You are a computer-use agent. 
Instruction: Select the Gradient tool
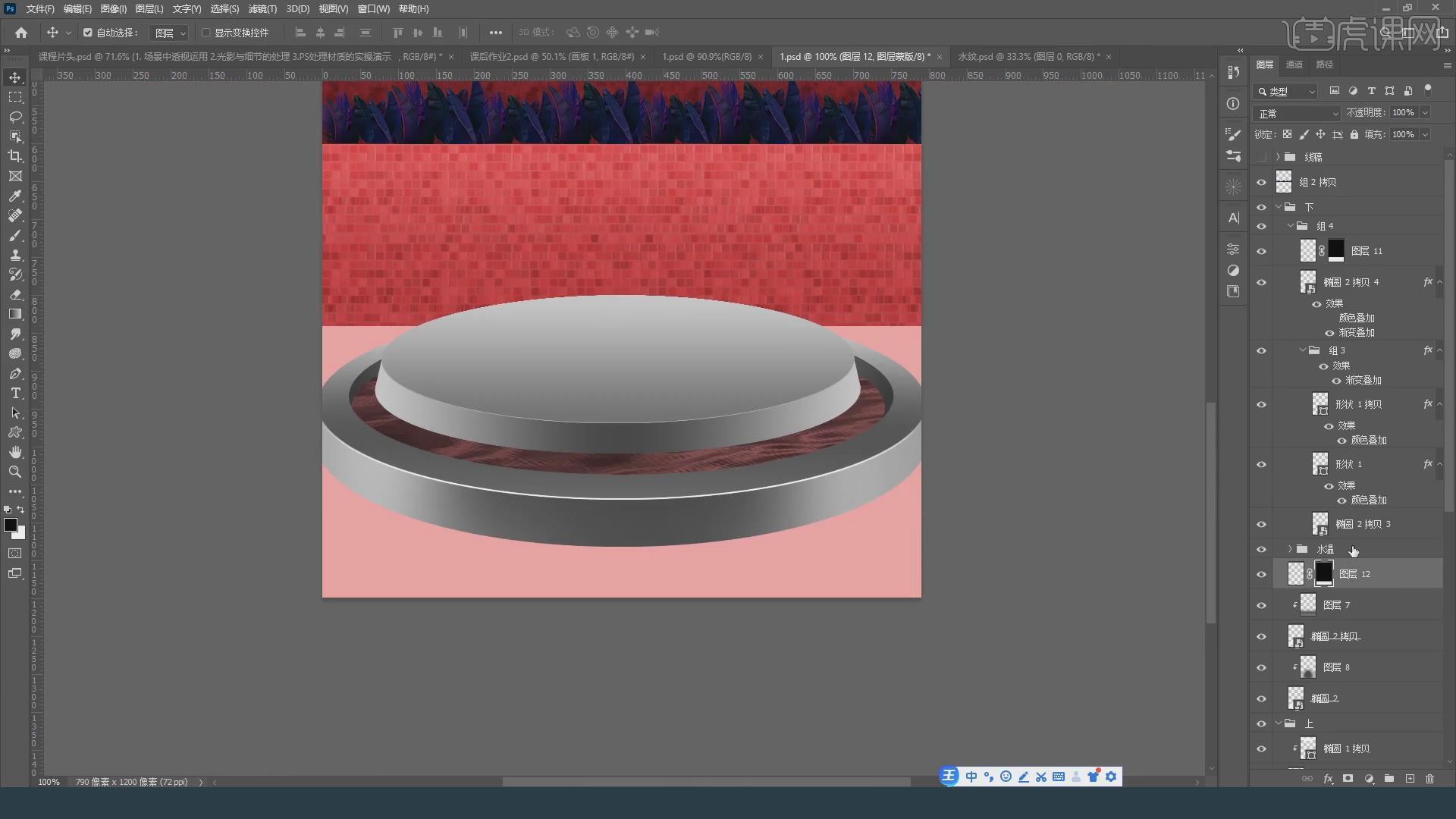tap(15, 314)
